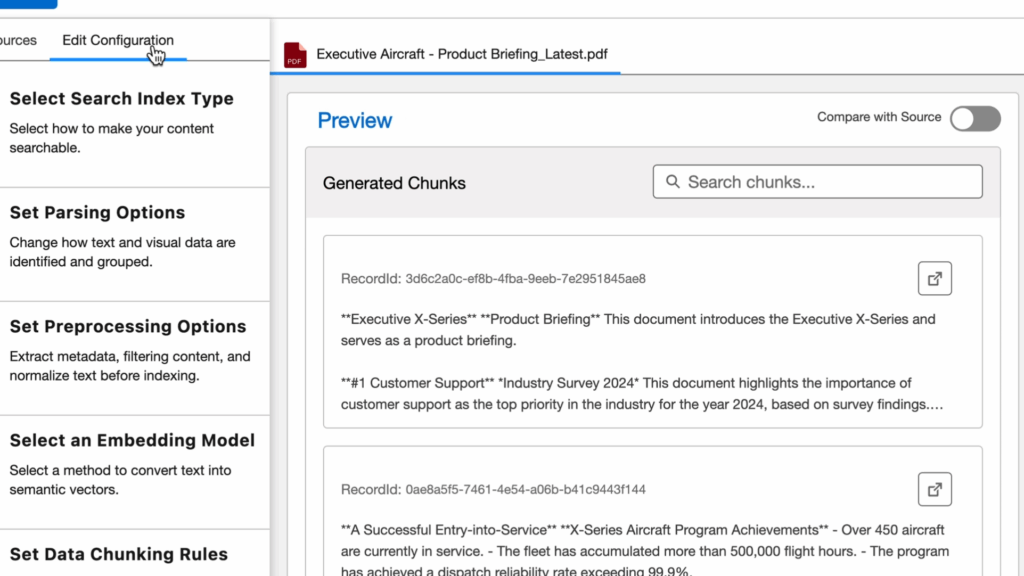1024x576 pixels.
Task: Click the red PDF file icon
Action: [x=295, y=55]
